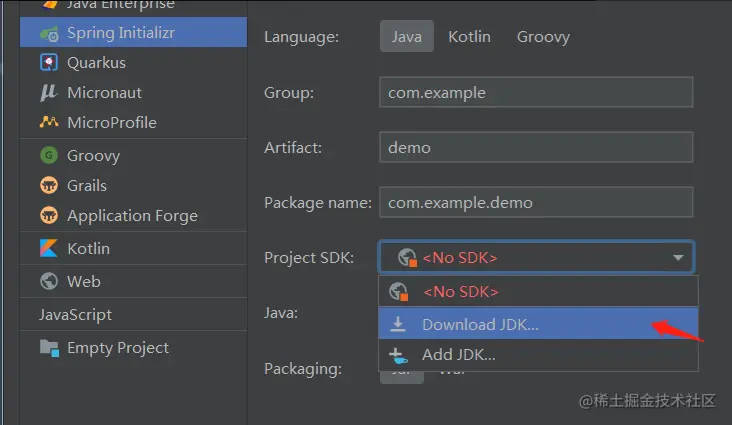Click the Grails icon
This screenshot has width=732, height=425.
click(49, 185)
